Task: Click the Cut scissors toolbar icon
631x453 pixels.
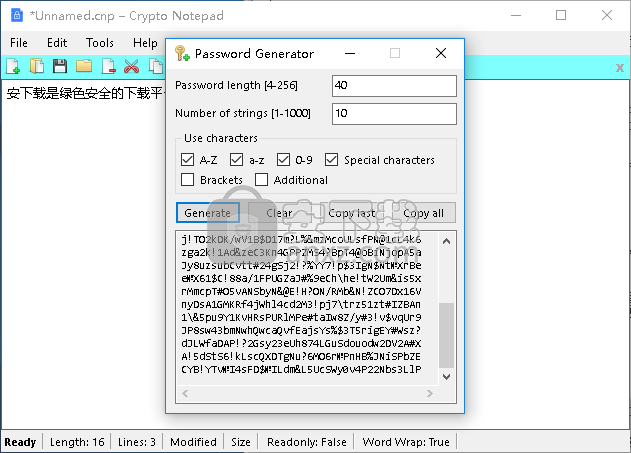Action: 132,66
